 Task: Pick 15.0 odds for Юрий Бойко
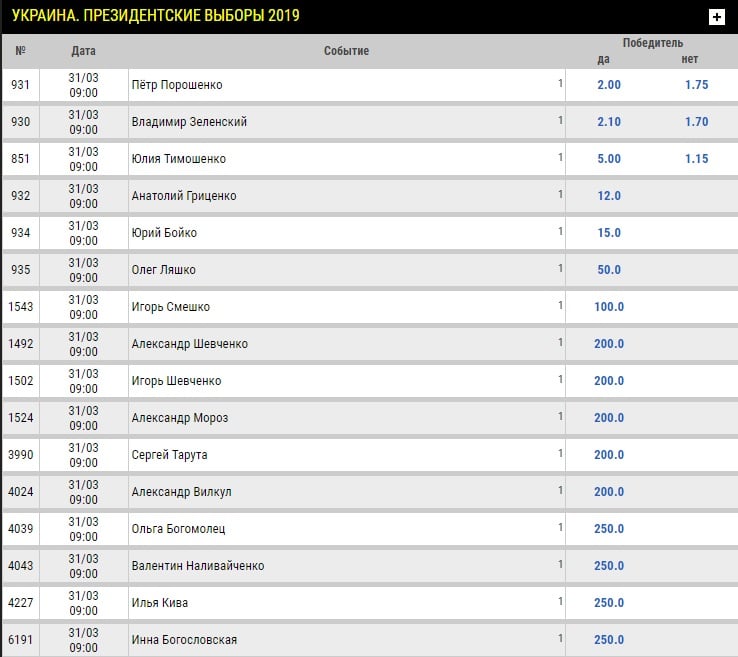pyautogui.click(x=609, y=232)
